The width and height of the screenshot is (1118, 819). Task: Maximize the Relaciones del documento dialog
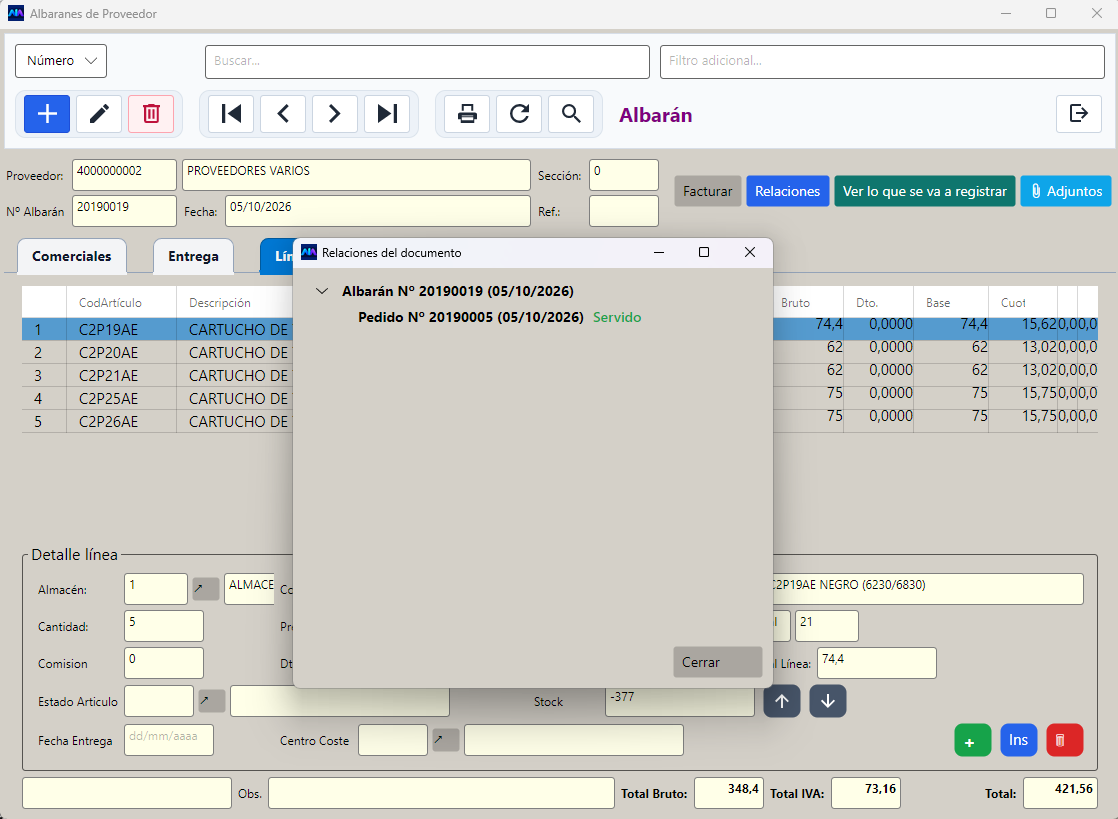(704, 252)
